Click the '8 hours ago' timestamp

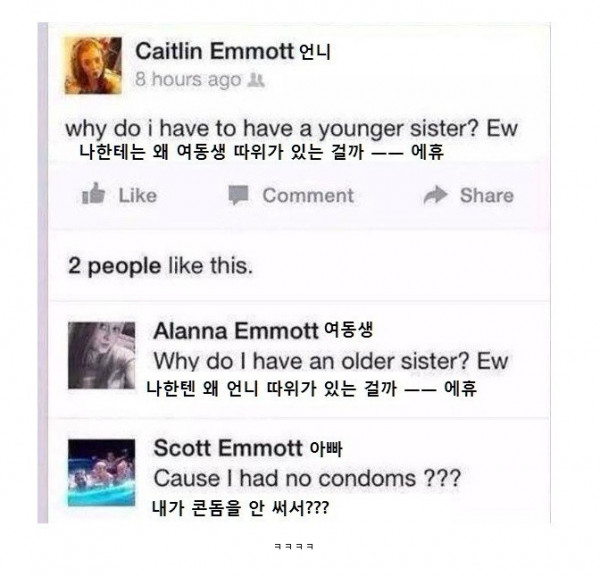tap(188, 80)
